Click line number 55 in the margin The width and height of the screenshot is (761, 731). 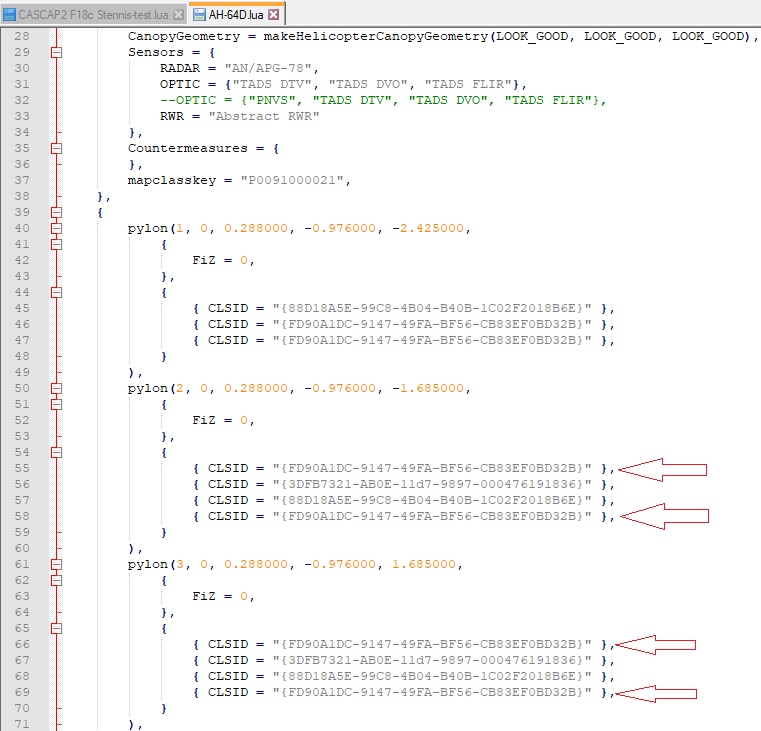(22, 468)
